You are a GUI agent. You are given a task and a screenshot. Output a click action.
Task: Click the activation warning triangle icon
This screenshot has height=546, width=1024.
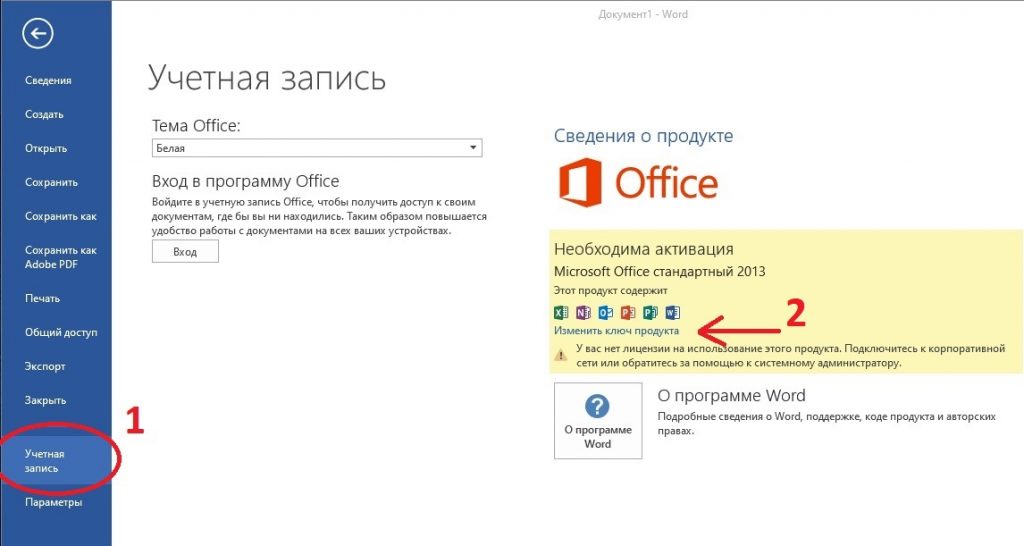(560, 355)
